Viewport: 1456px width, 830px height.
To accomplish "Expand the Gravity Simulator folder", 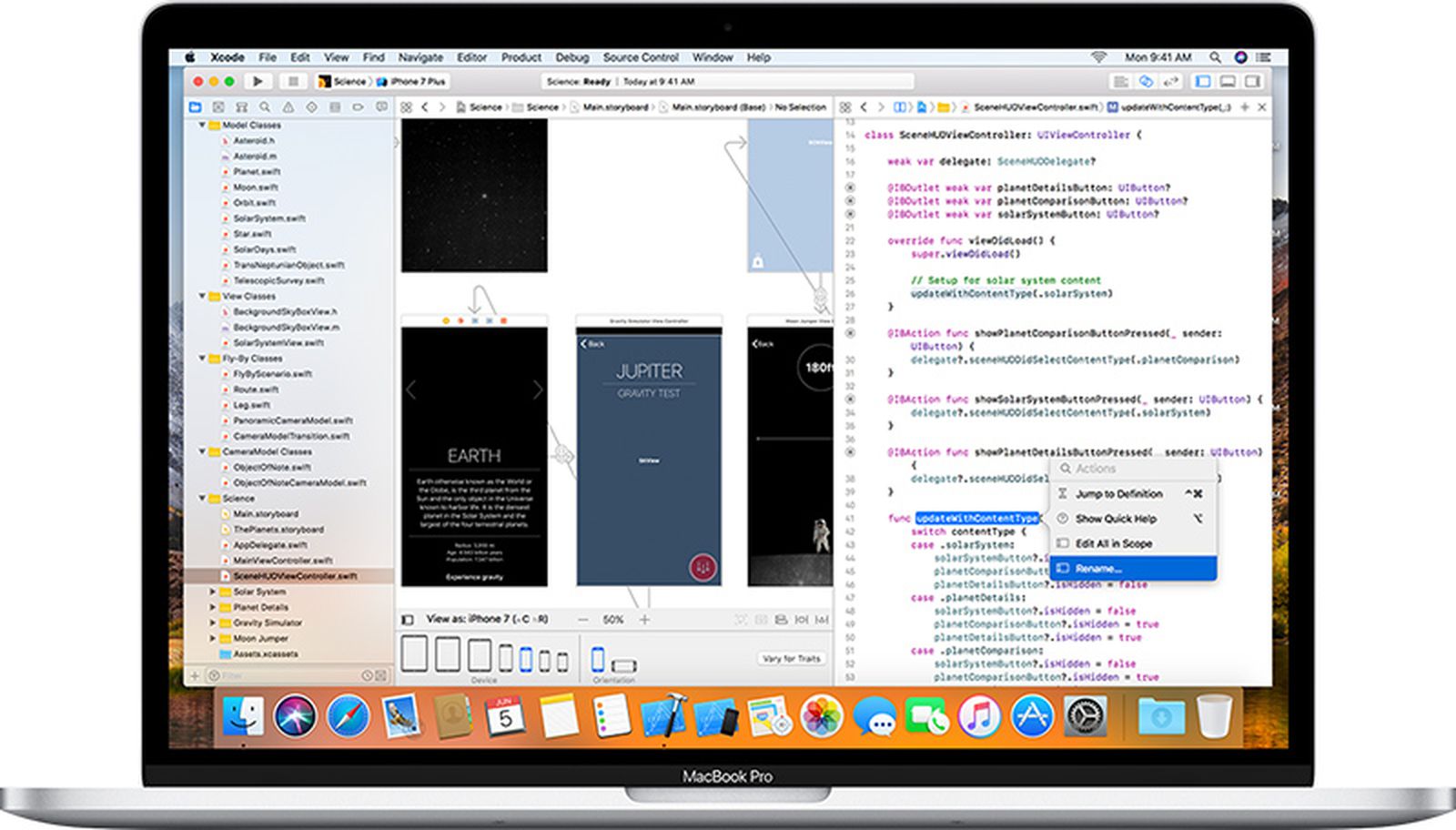I will tap(213, 623).
